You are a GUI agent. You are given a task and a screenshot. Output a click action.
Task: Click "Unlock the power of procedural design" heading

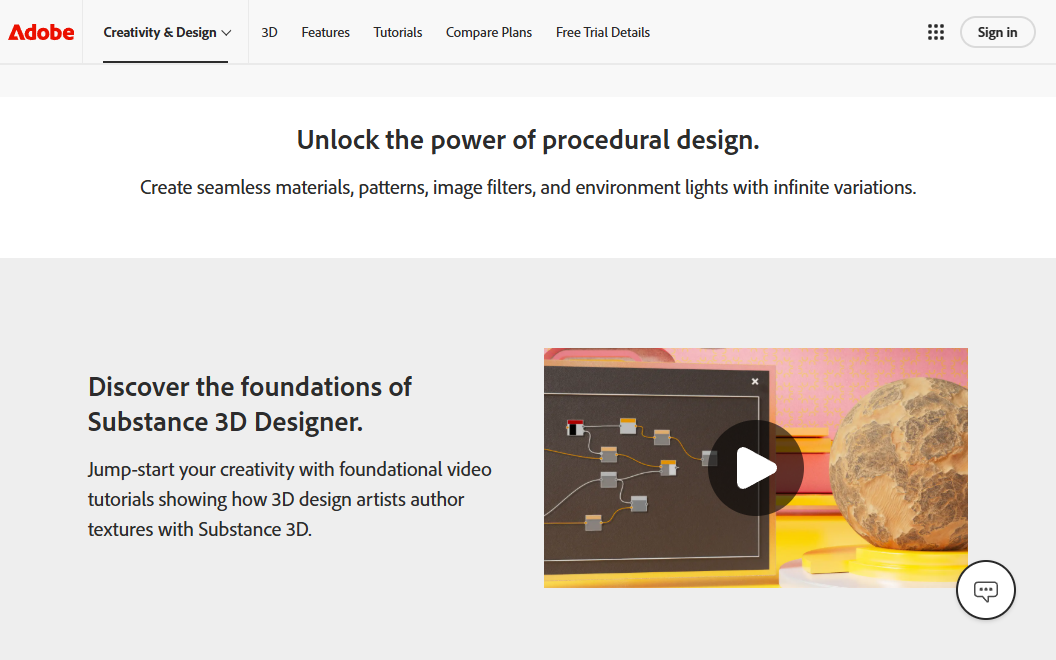(528, 140)
